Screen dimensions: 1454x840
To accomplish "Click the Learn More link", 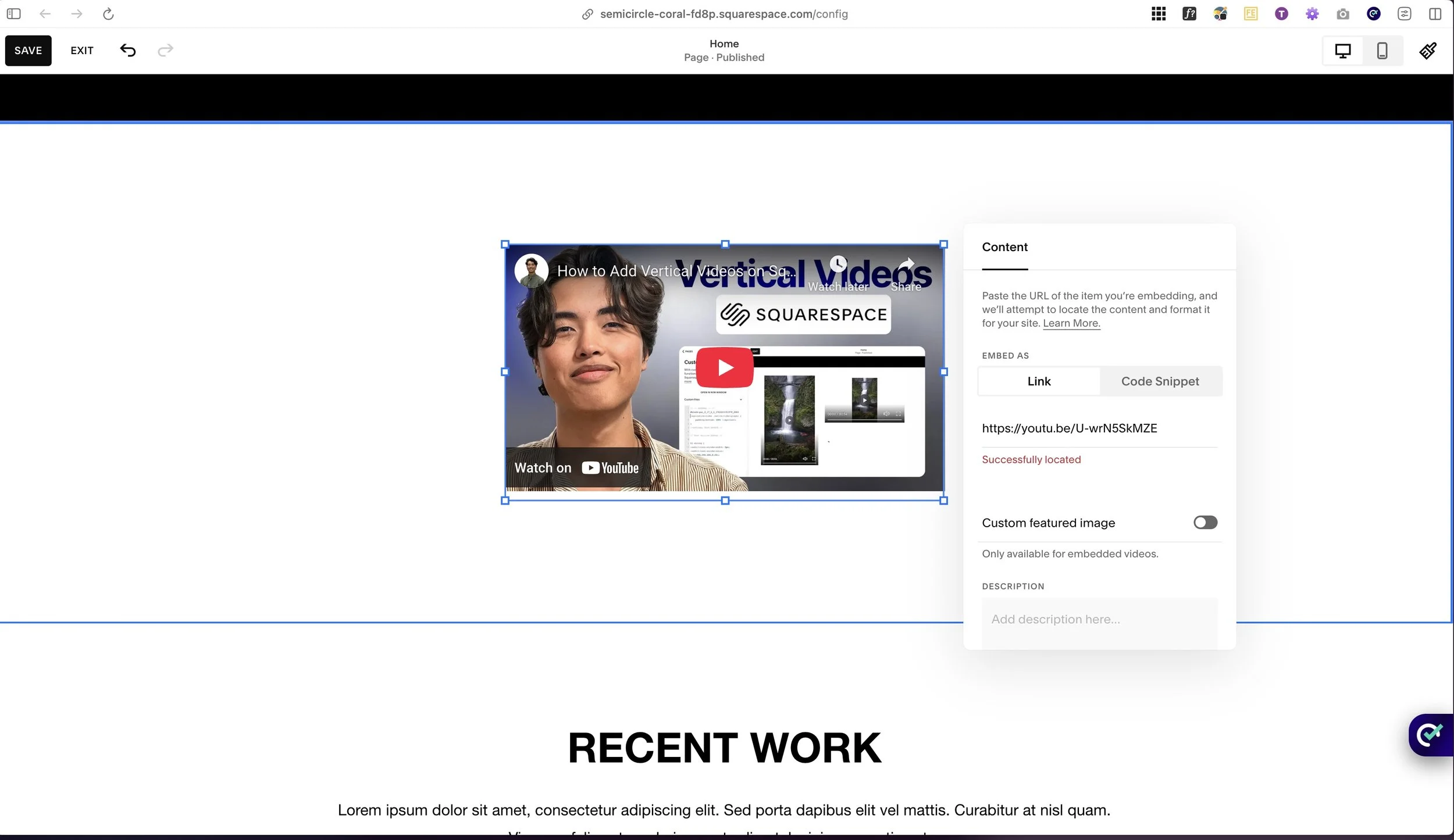I will pos(1071,323).
